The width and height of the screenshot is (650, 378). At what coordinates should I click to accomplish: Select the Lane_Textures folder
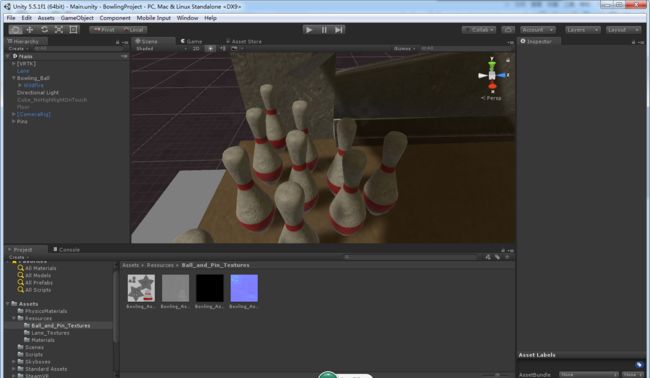[50, 333]
